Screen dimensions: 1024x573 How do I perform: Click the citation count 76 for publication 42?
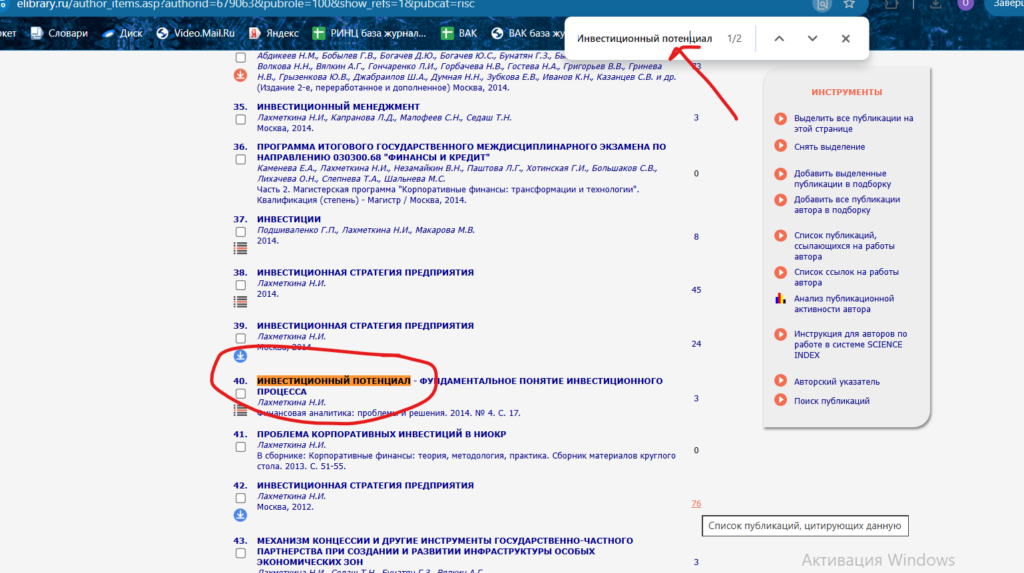pos(696,504)
